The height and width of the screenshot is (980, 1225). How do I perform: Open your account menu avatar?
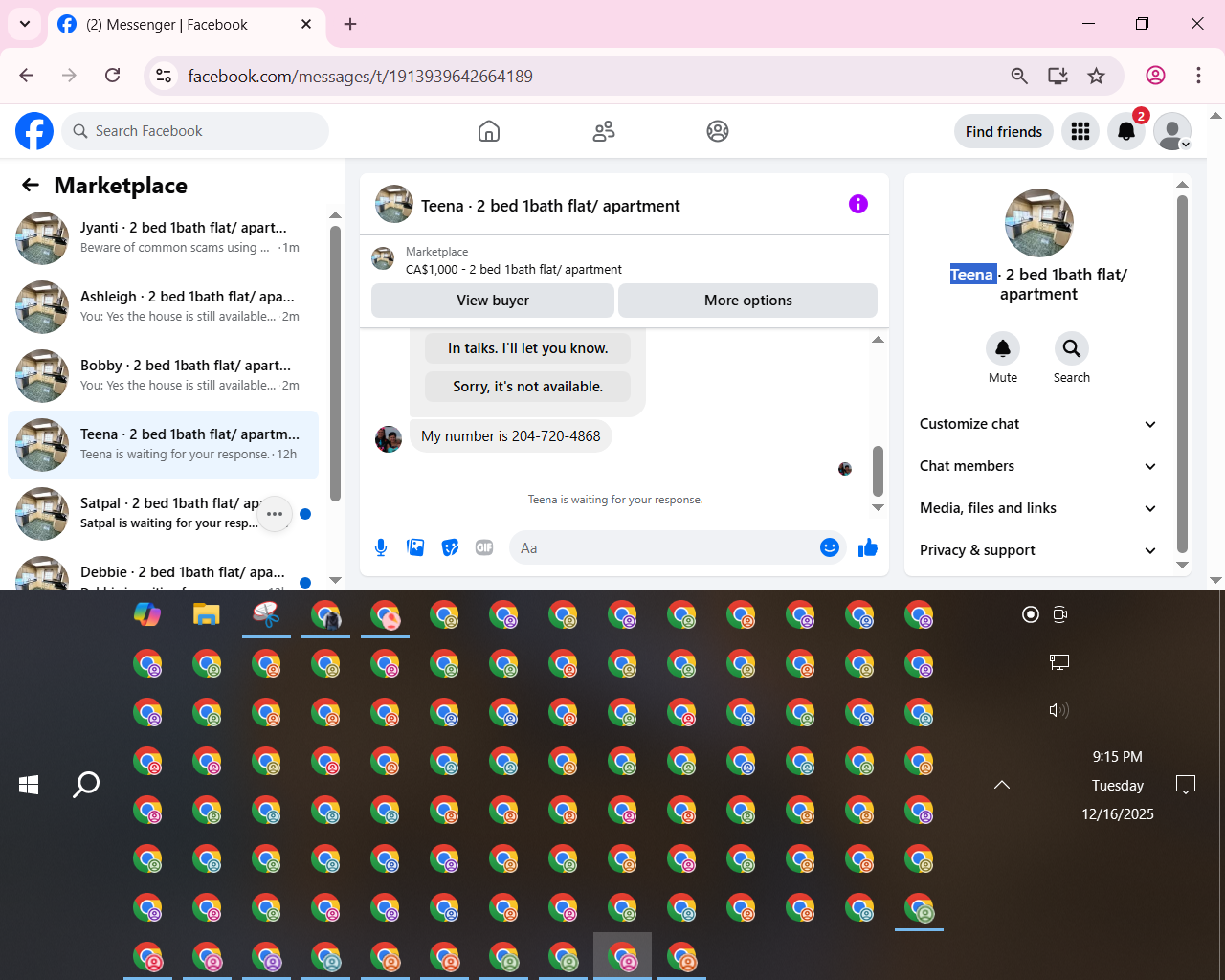1172,131
